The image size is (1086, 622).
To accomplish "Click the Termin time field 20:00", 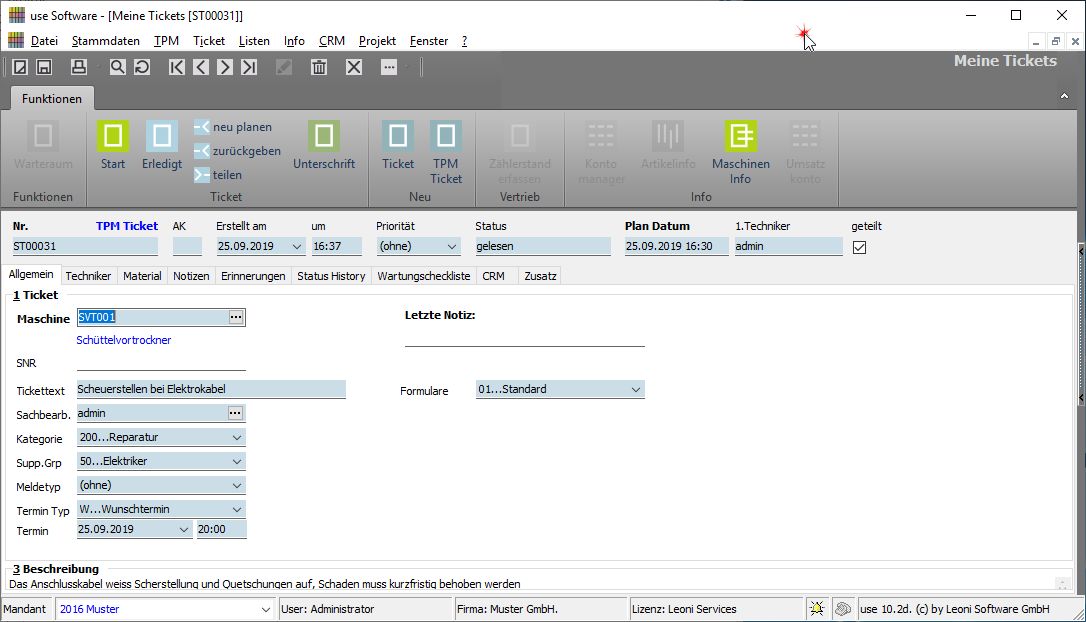I will [x=222, y=530].
